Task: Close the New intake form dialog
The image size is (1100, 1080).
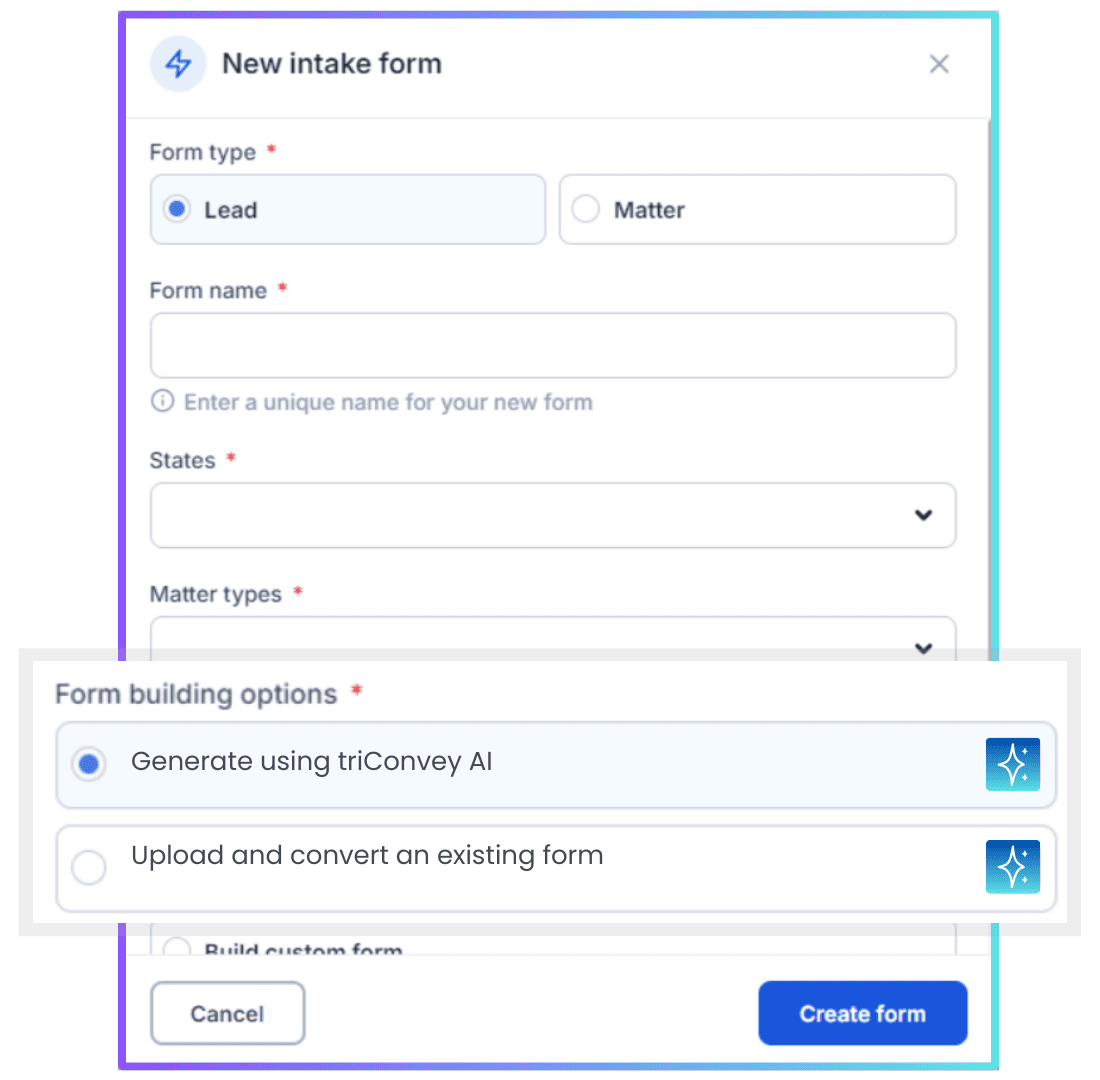Action: [939, 64]
